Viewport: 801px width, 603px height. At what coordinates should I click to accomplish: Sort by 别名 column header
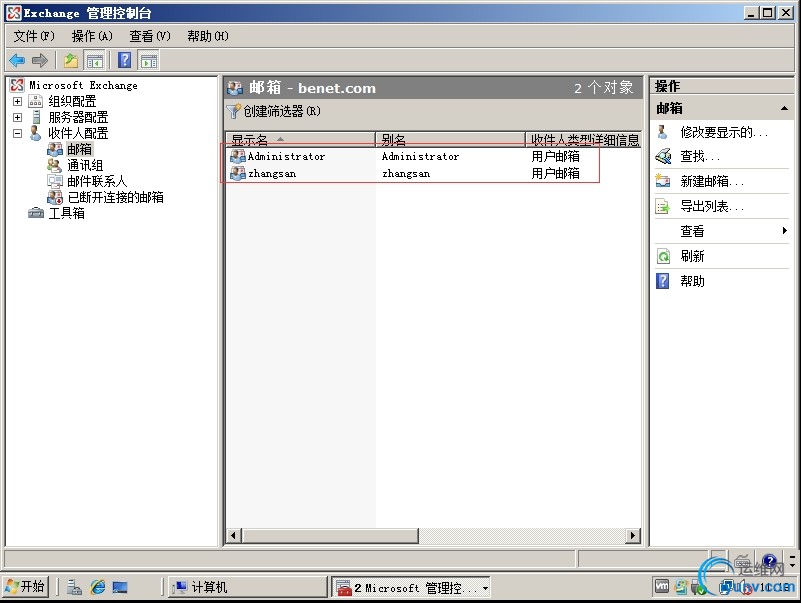tap(451, 140)
